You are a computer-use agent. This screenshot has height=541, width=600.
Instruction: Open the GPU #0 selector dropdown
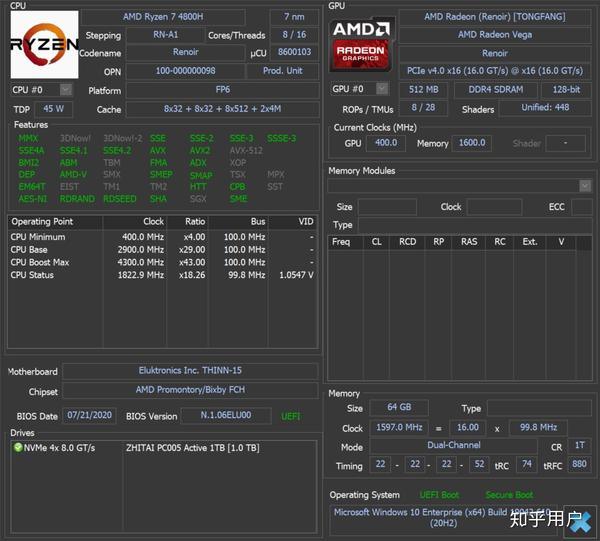pos(382,89)
